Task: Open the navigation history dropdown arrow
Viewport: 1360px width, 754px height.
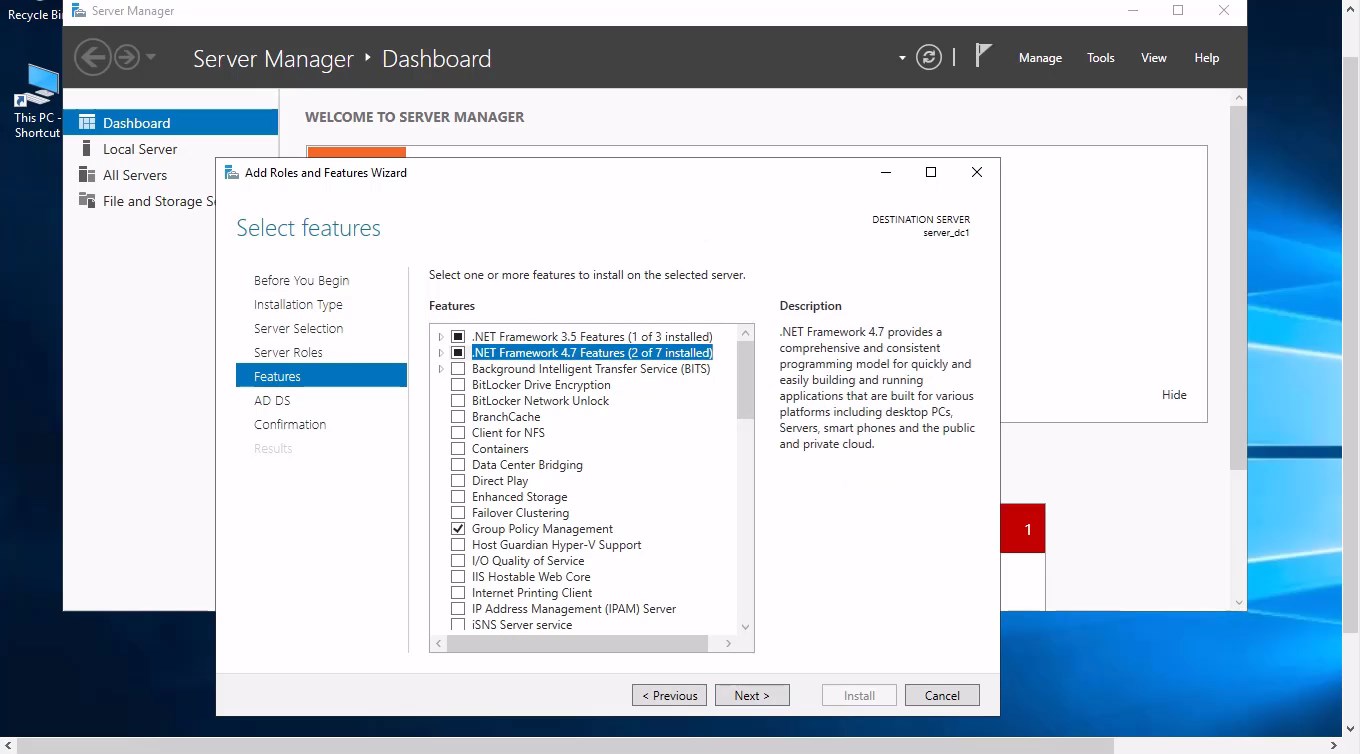Action: pyautogui.click(x=151, y=57)
